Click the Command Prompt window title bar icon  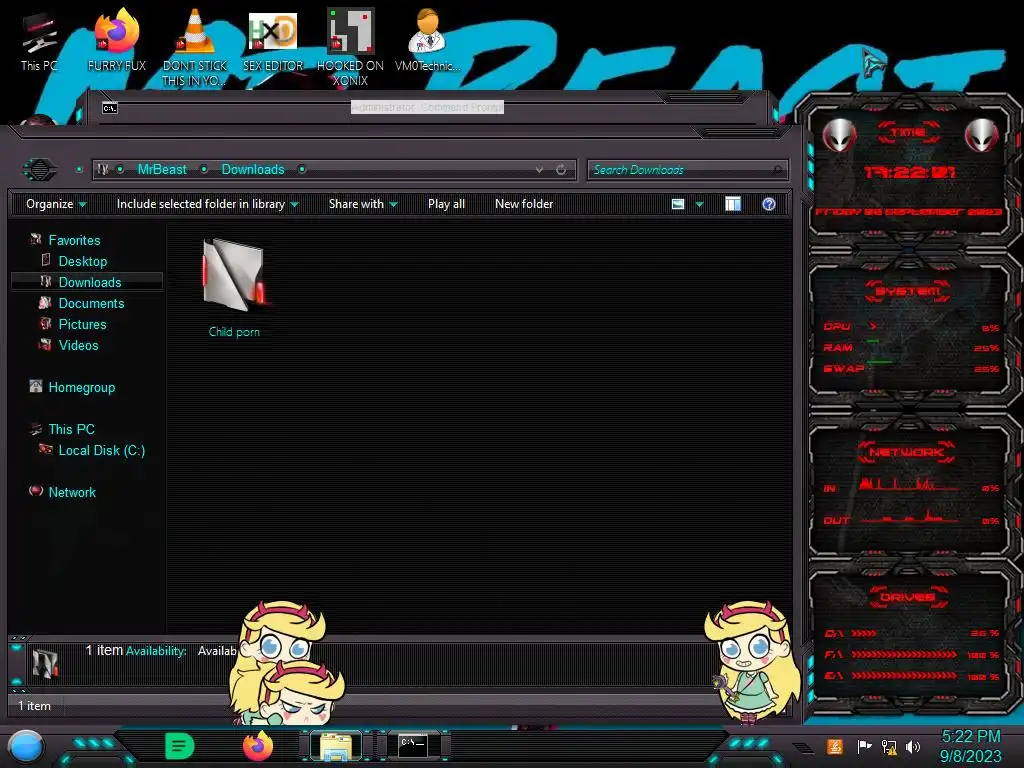tap(110, 108)
